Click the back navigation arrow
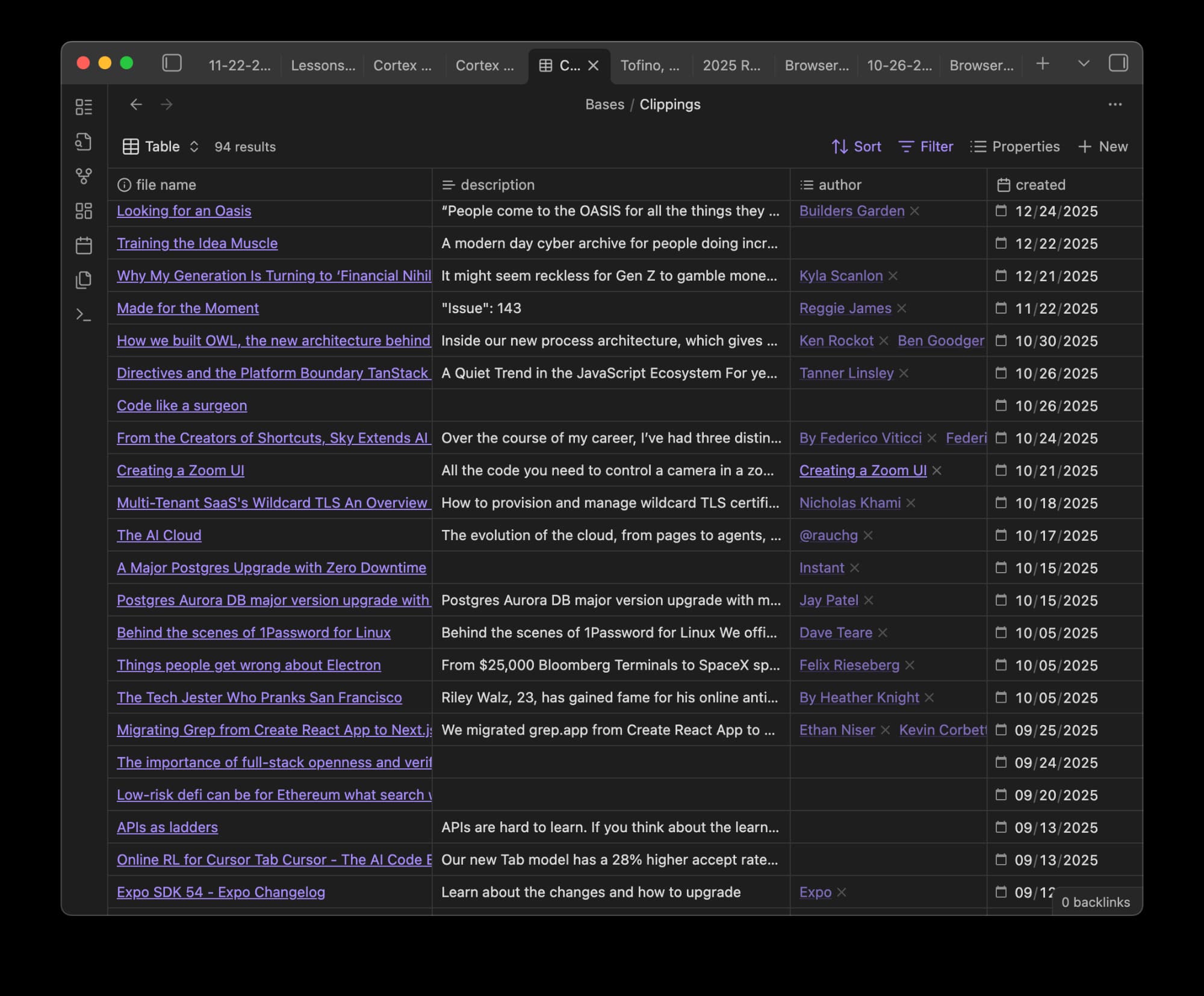 click(x=137, y=104)
